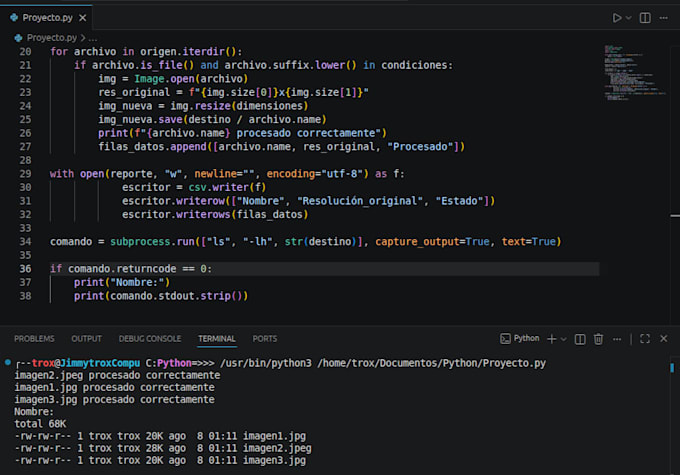Switch to the OUTPUT panel tab
Image resolution: width=680 pixels, height=475 pixels.
coord(86,339)
